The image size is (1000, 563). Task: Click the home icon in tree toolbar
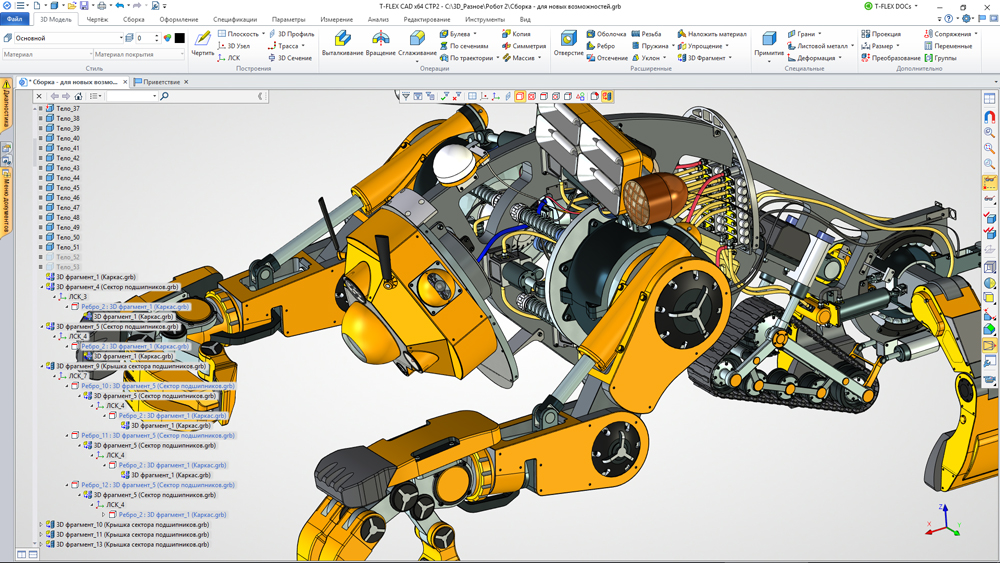[x=78, y=97]
